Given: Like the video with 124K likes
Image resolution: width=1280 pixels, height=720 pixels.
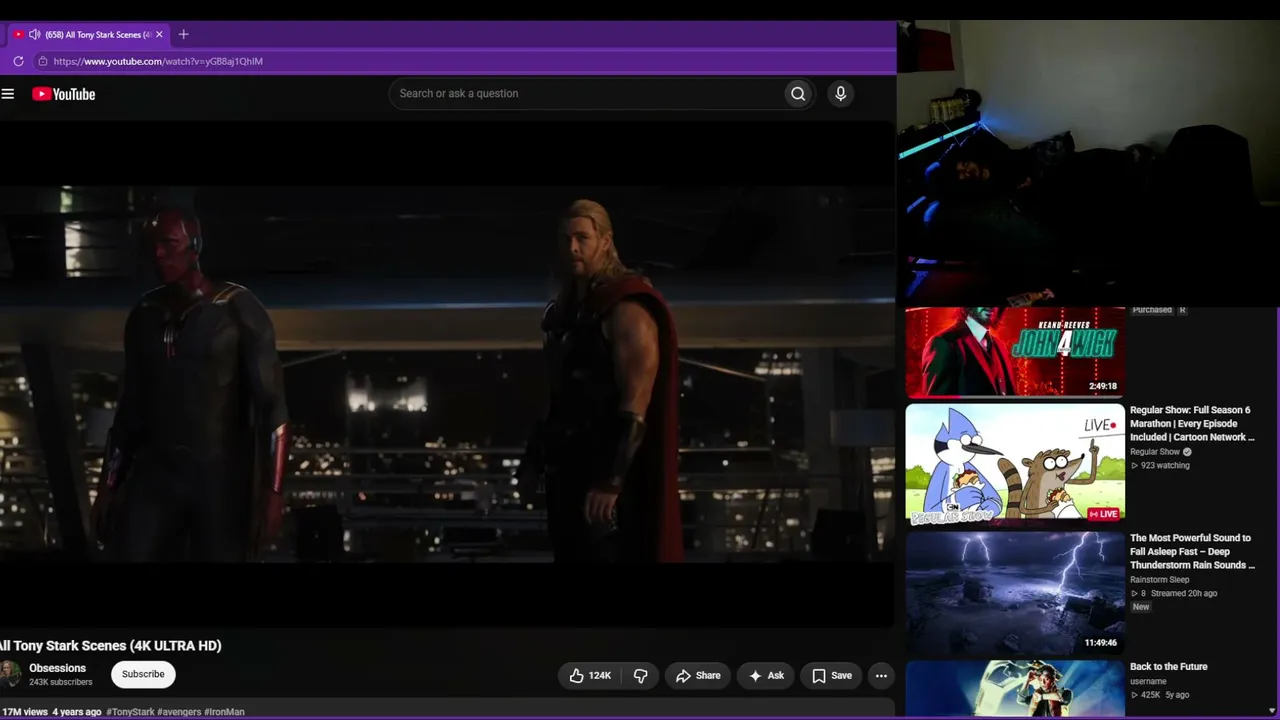Looking at the screenshot, I should click(589, 676).
